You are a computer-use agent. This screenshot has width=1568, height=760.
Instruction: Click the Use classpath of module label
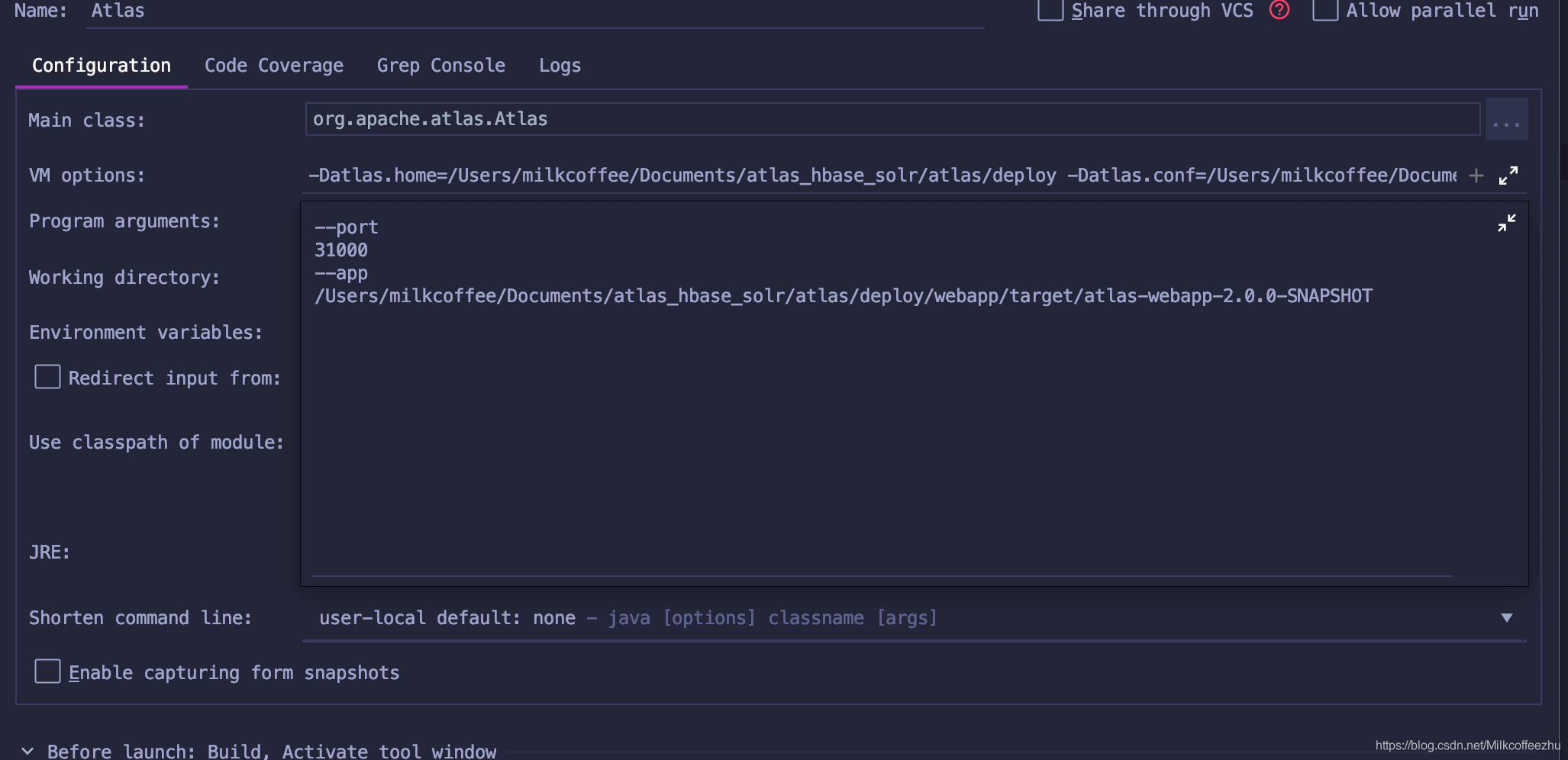tap(156, 443)
